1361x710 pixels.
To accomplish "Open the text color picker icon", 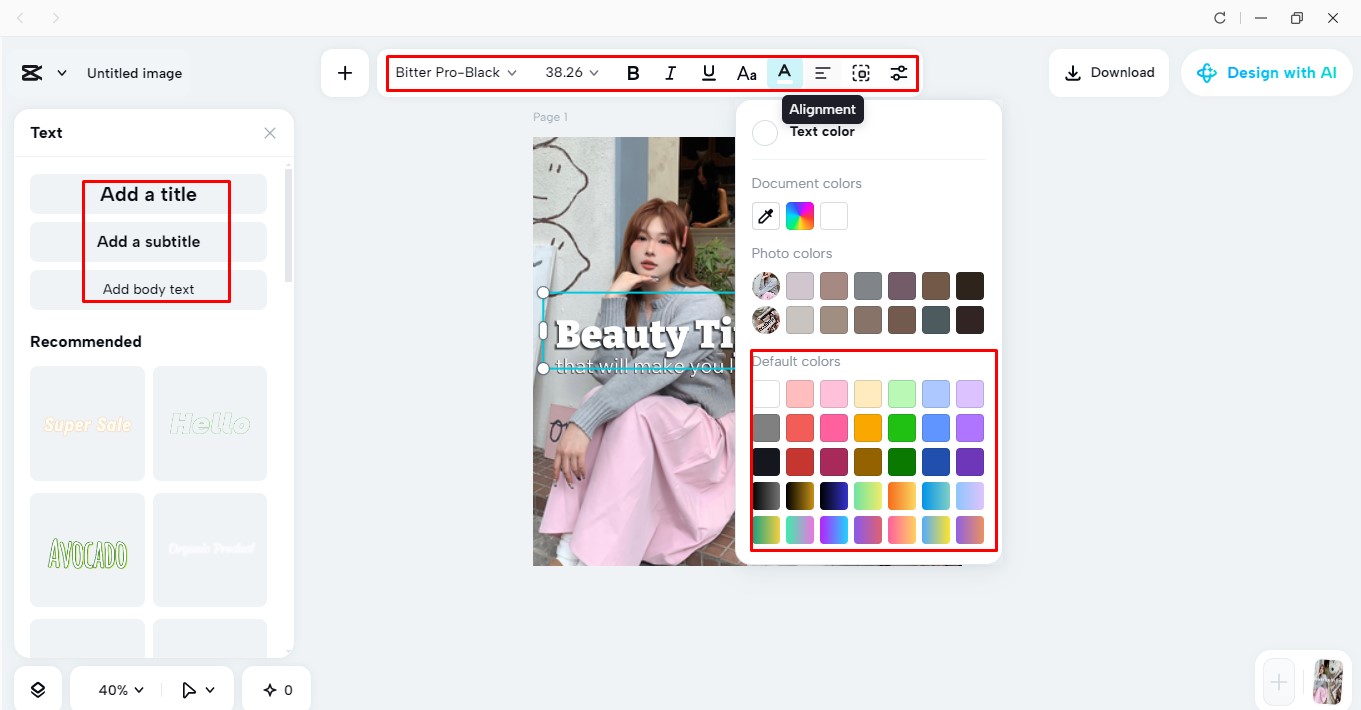I will (784, 72).
